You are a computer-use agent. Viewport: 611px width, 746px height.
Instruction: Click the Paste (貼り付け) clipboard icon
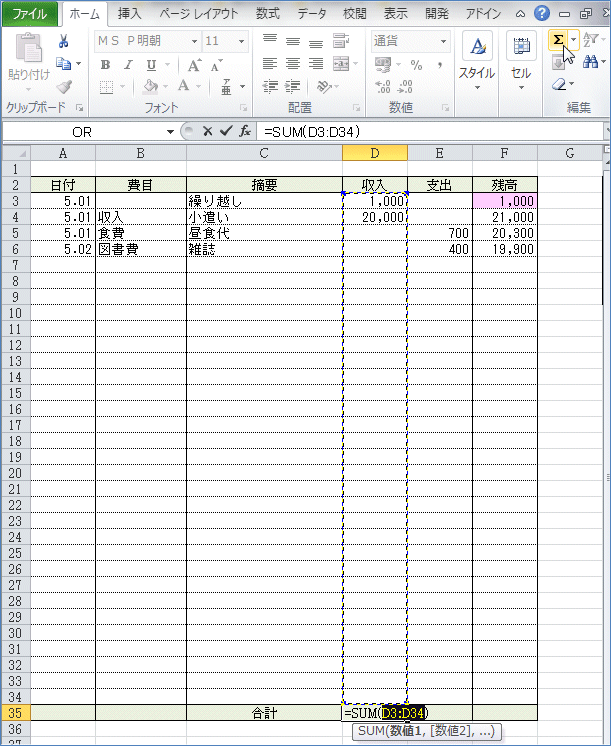pos(29,48)
